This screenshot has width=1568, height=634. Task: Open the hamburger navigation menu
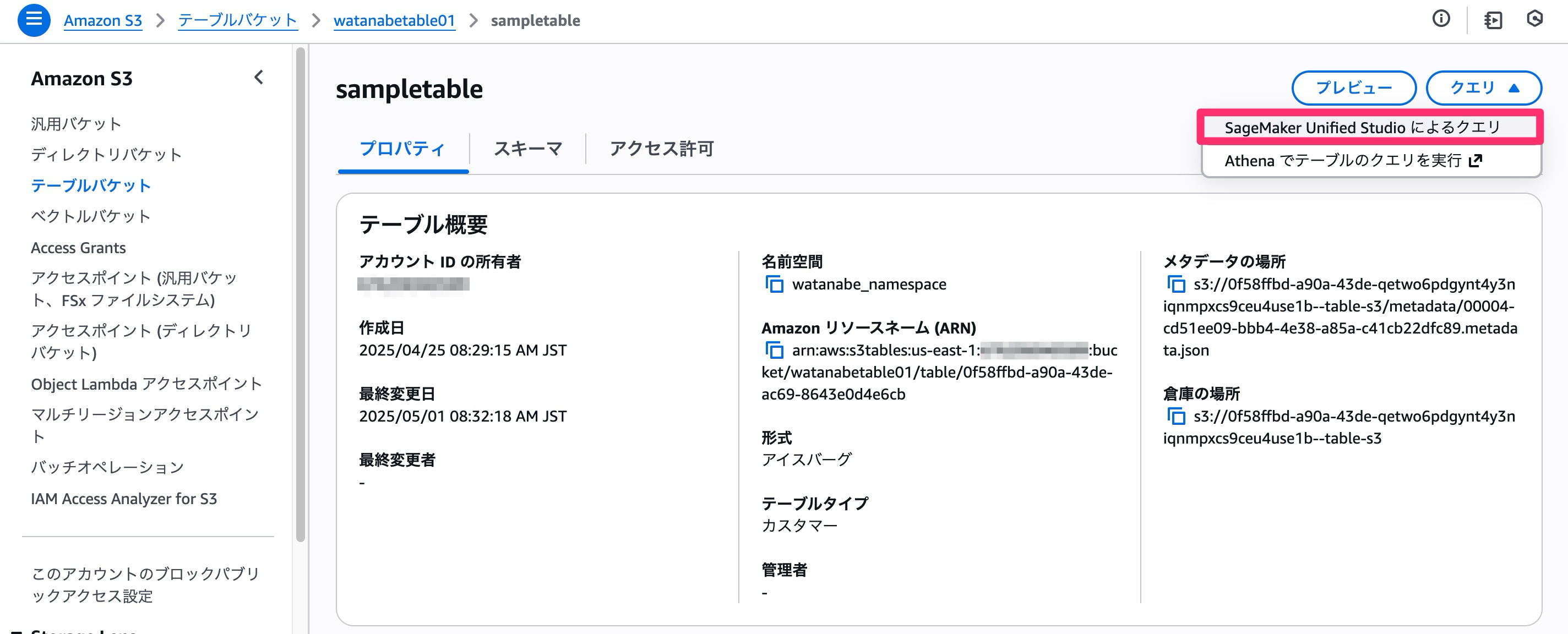coord(34,19)
